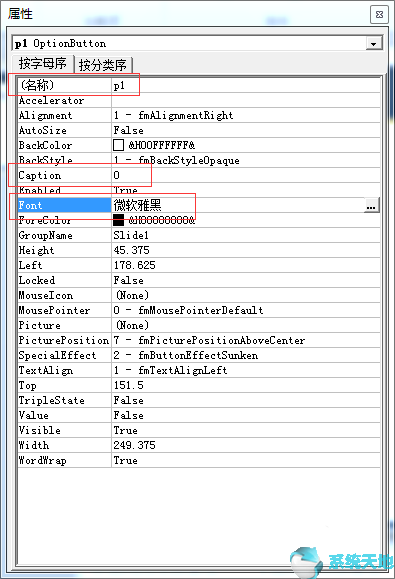Select the WordWrap property name

click(65, 460)
